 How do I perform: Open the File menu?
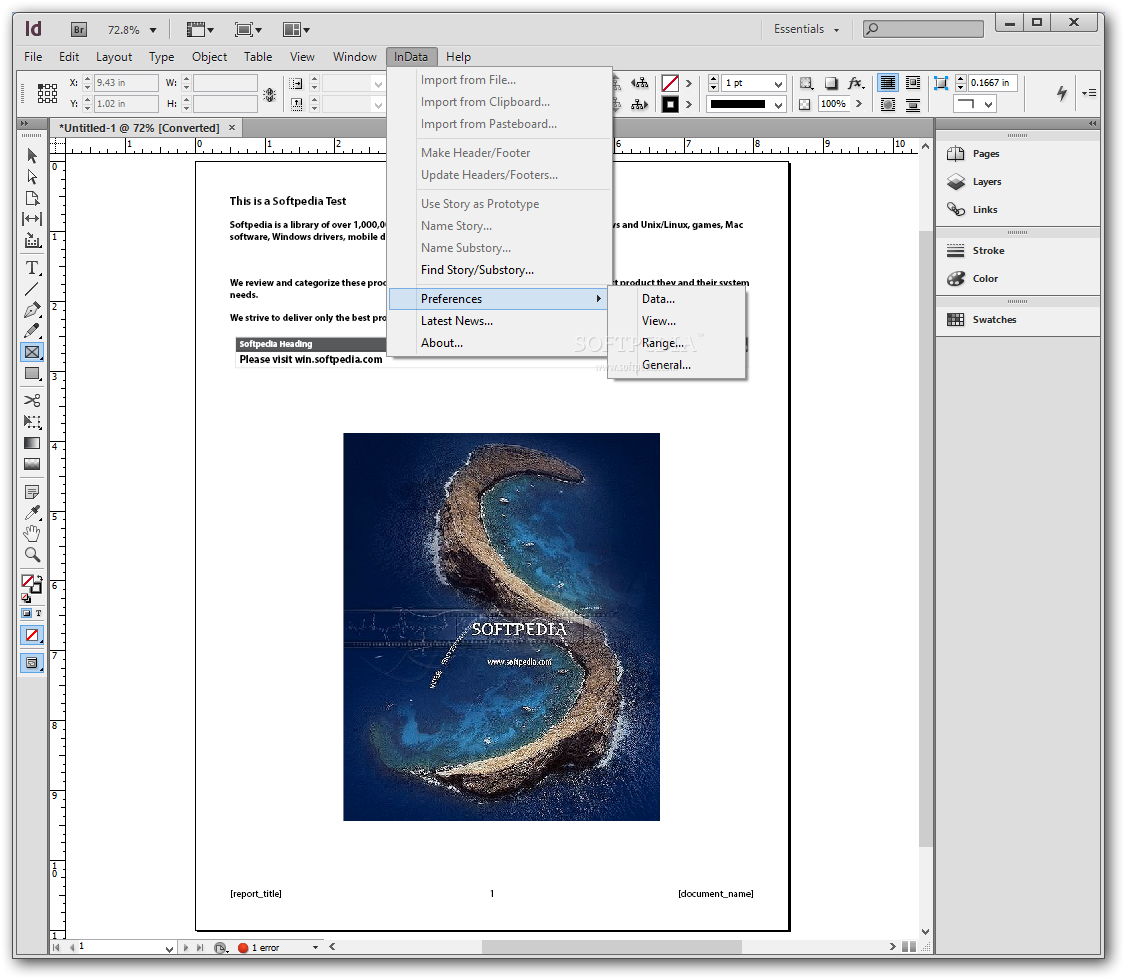coord(33,57)
